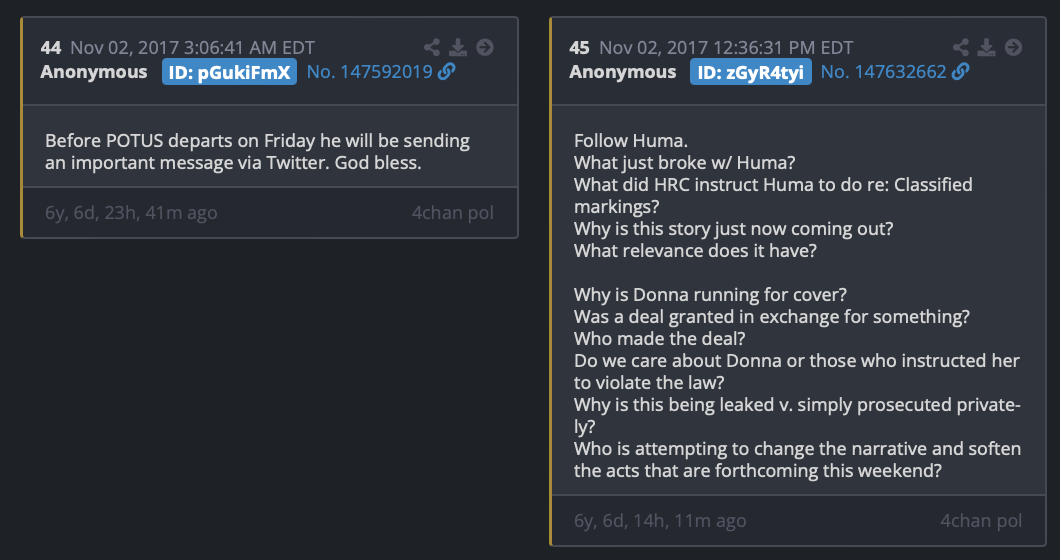Click the arrow circle icon on post 44
This screenshot has height=560, width=1060.
tap(484, 47)
